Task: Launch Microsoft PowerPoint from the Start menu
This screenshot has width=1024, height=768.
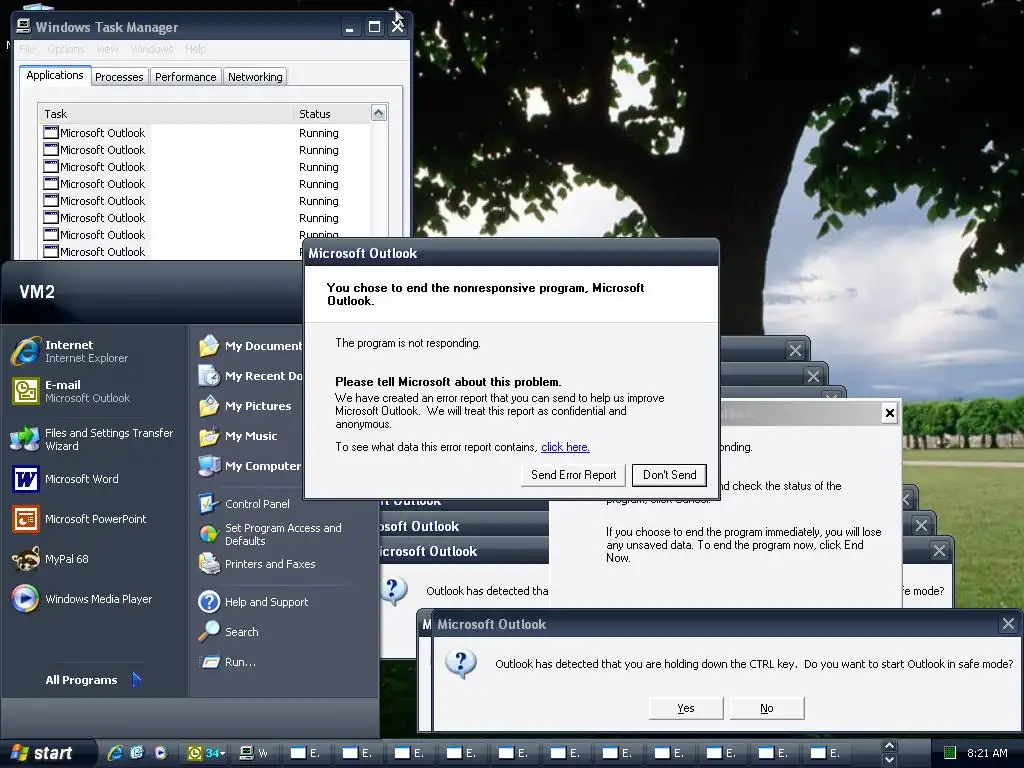Action: pyautogui.click(x=80, y=519)
